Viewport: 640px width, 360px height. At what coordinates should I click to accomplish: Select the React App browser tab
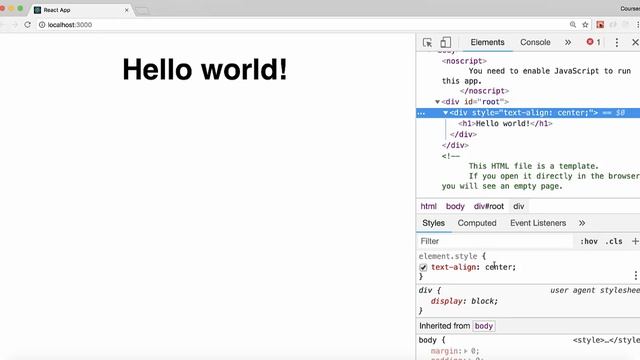[80, 10]
